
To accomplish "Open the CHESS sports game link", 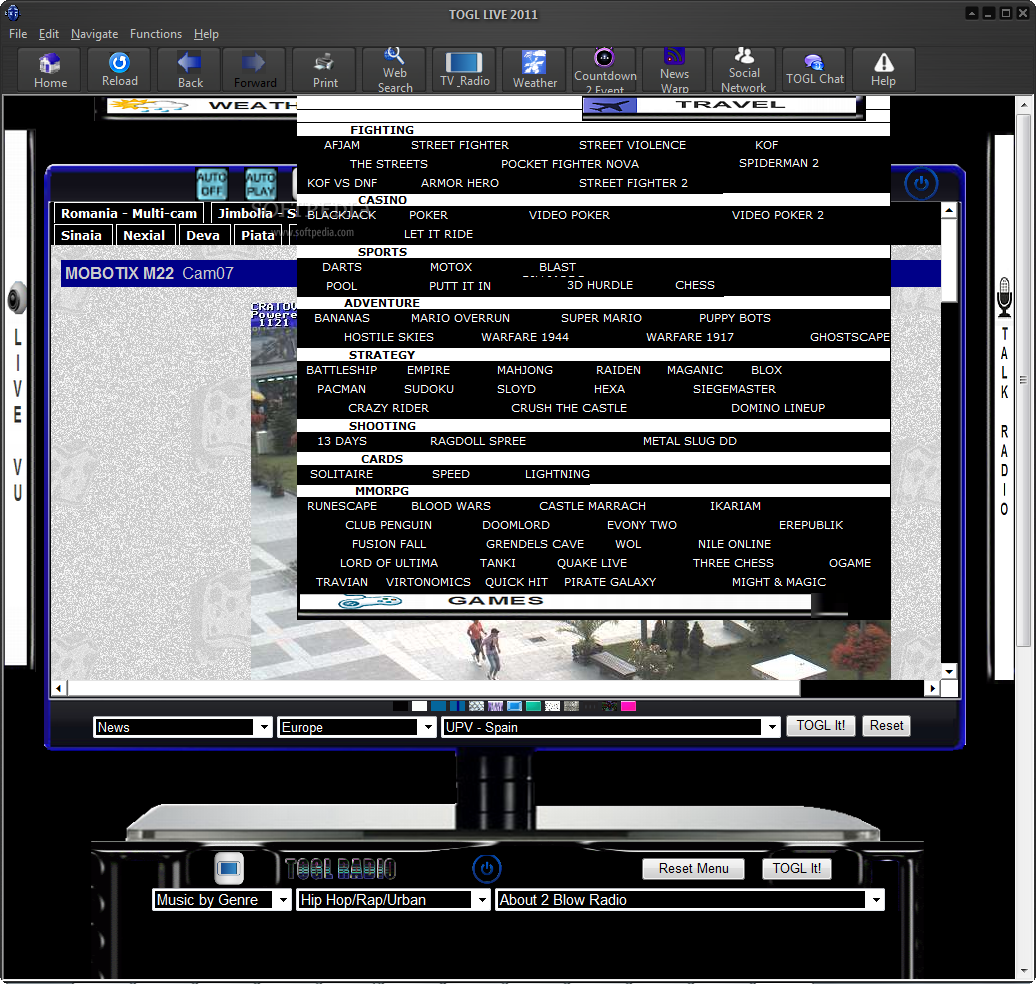I will 695,285.
